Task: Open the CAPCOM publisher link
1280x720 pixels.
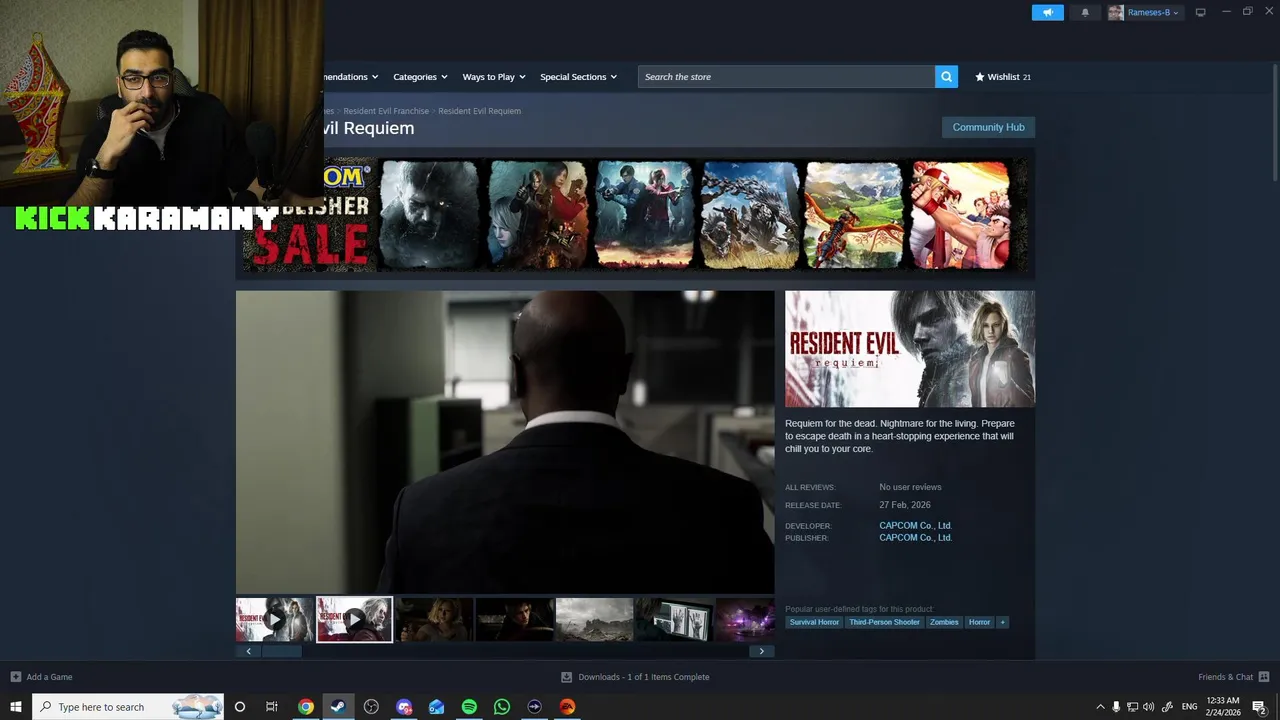Action: (915, 538)
